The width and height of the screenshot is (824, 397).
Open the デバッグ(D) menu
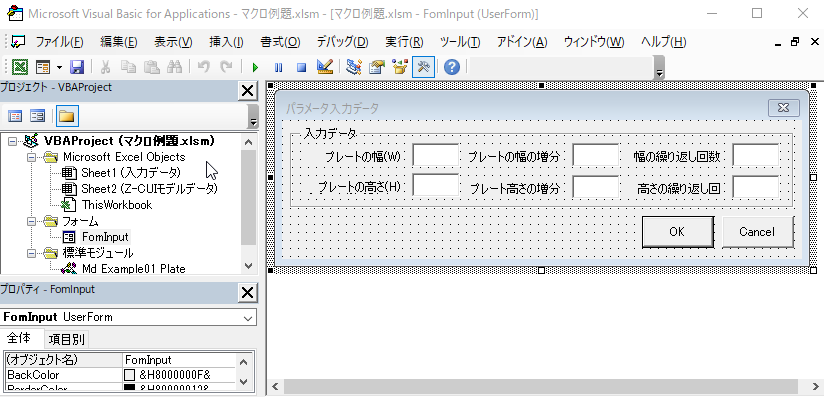pyautogui.click(x=342, y=42)
